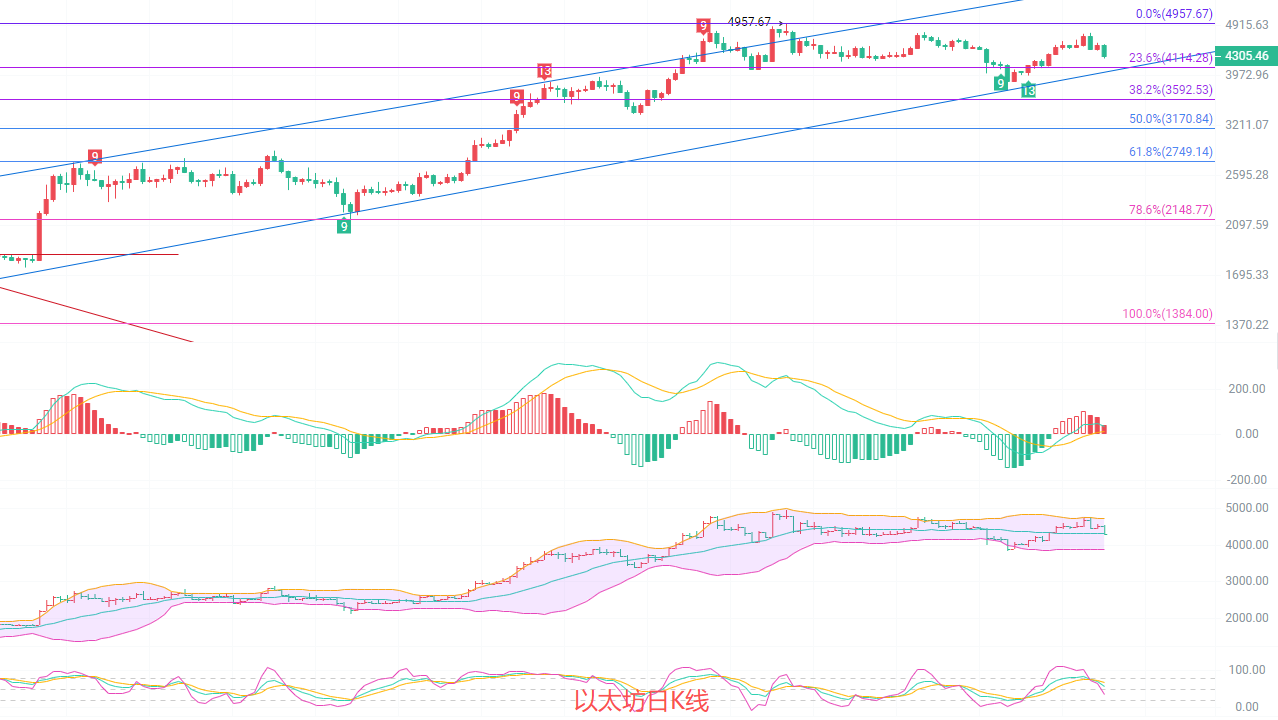Select green 9 marker beside green 13
Viewport: 1278px width, 720px height.
1000,83
